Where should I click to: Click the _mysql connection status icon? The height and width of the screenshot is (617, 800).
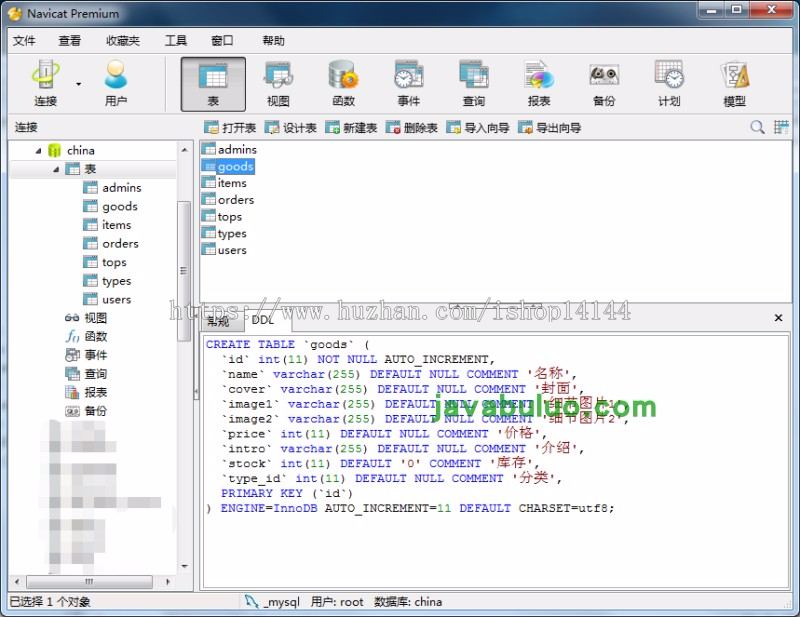pos(251,601)
